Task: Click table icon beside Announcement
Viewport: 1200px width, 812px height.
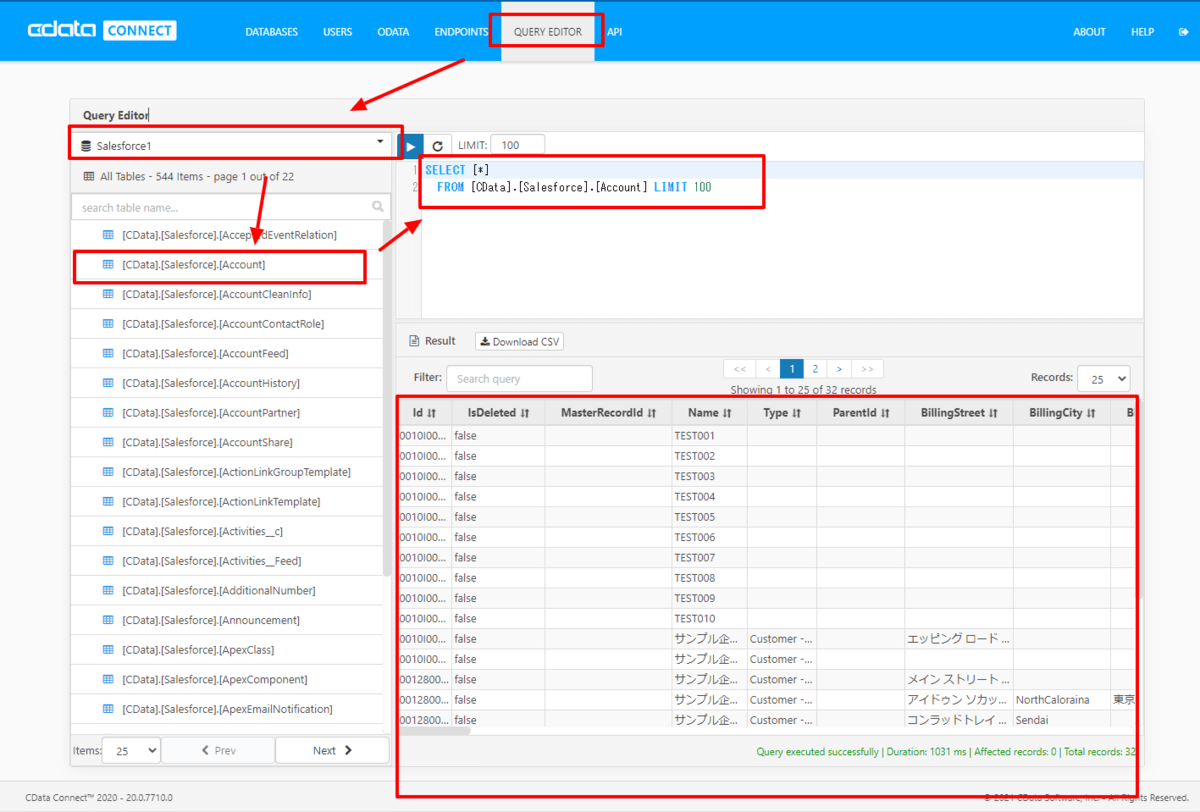Action: 109,620
